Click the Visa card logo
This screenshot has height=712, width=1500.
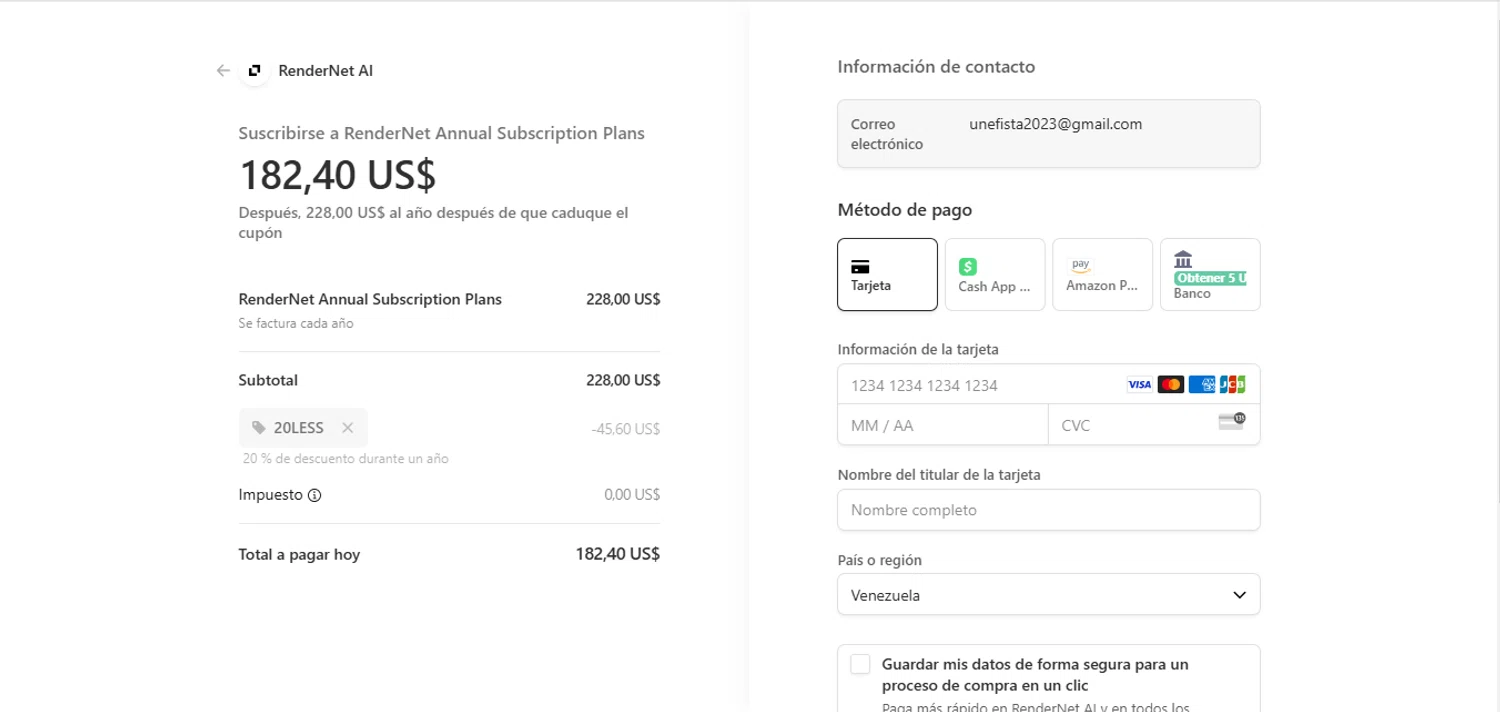(x=1139, y=385)
